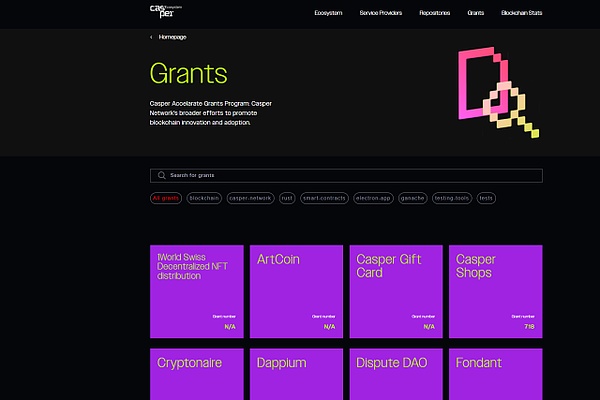Click the Casper ecosystem logo
The width and height of the screenshot is (600, 400).
coord(164,13)
